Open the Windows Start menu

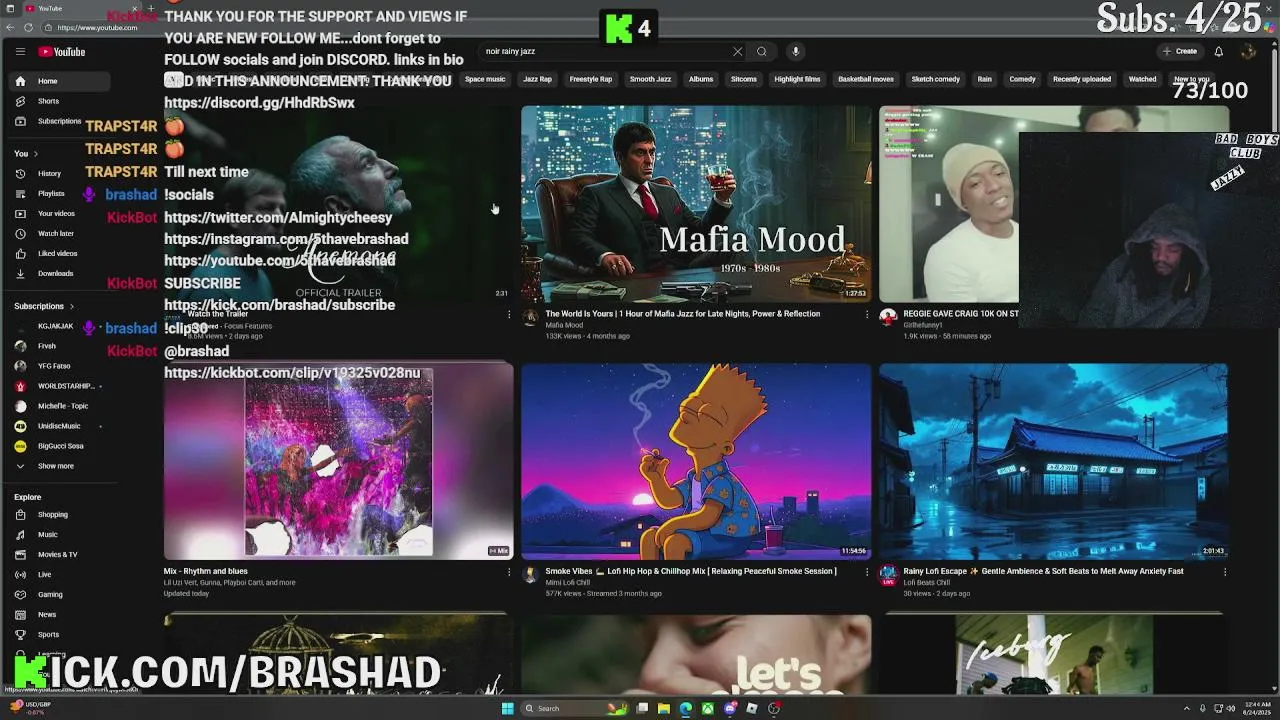click(507, 709)
